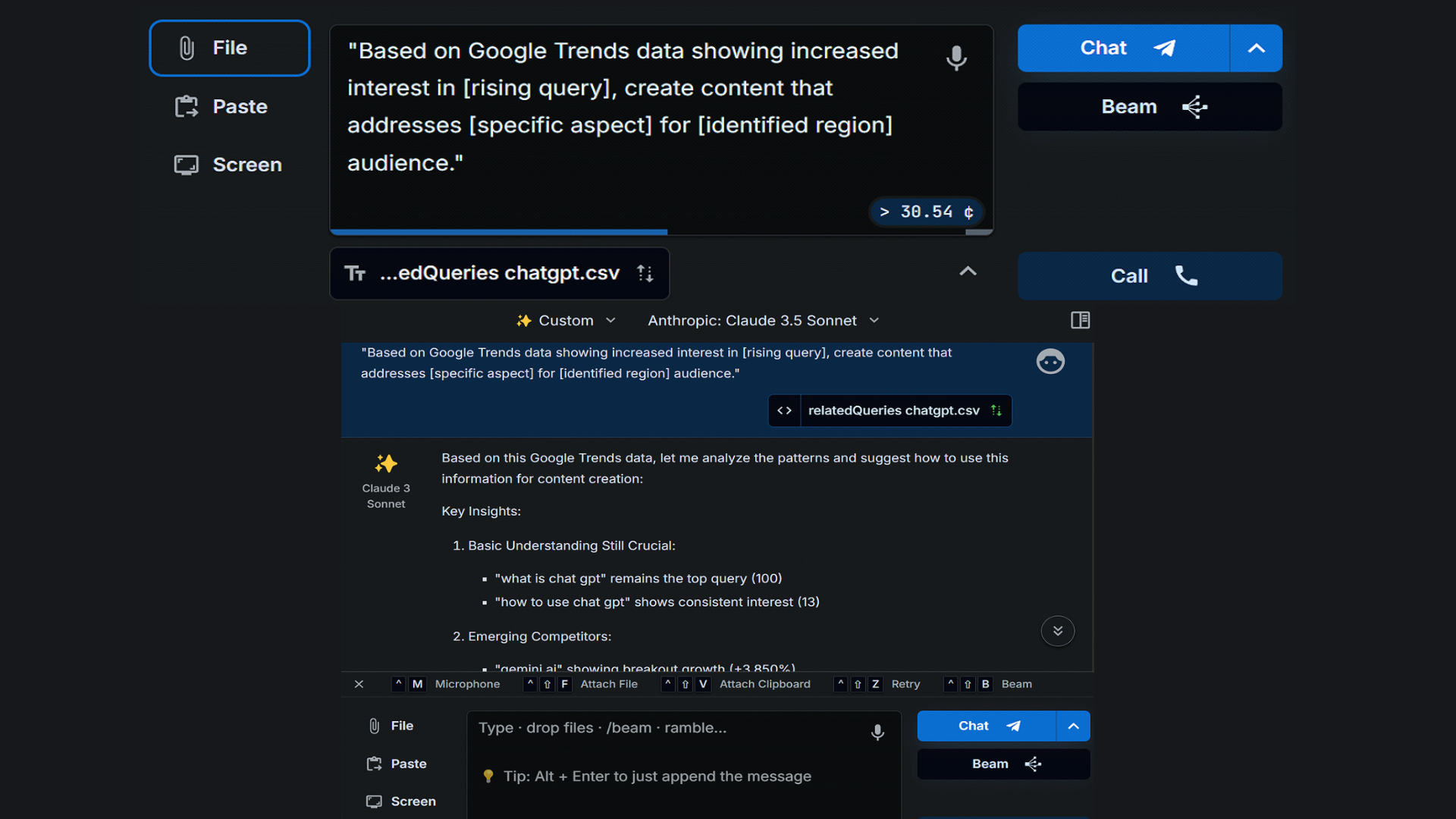This screenshot has height=819, width=1456.
Task: Click the small Chat send button
Action: 986,726
